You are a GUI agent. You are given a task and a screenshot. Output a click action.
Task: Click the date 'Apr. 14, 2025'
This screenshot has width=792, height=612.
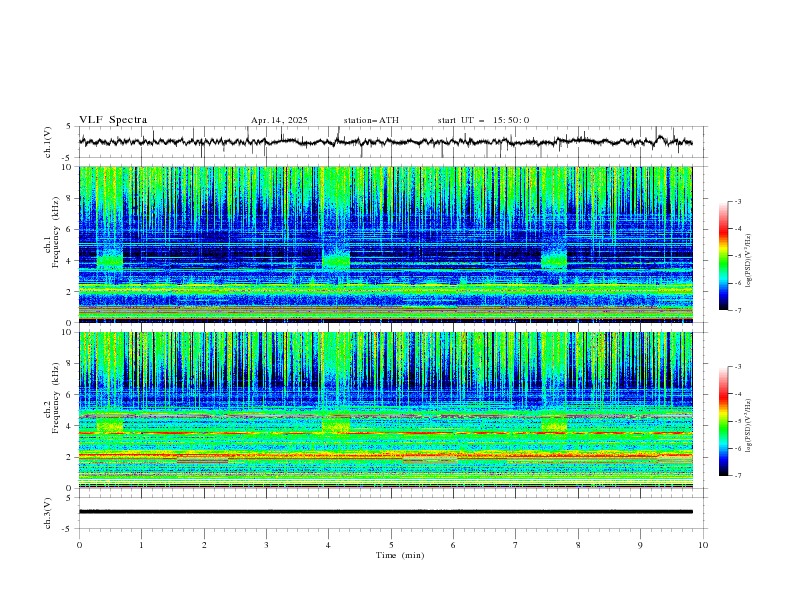point(279,120)
